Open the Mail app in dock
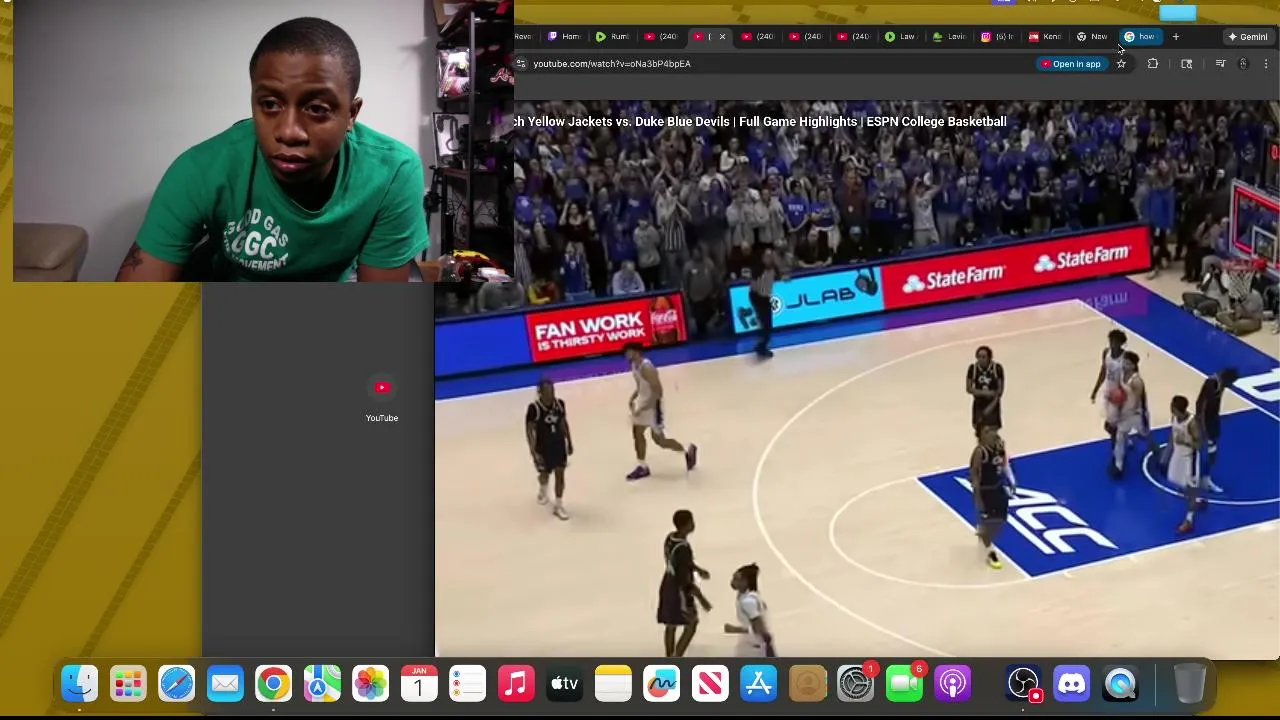This screenshot has height=720, width=1280. coord(225,684)
